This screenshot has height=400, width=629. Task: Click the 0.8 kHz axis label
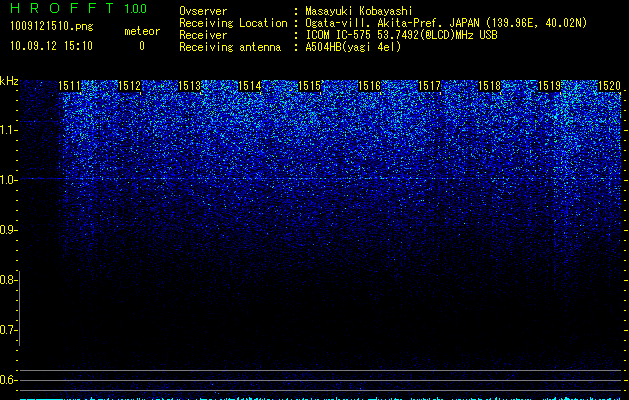[x=8, y=280]
